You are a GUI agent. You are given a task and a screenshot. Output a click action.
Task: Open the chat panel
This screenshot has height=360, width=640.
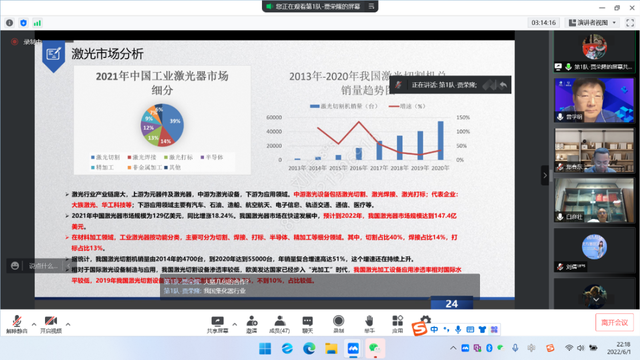pos(307,324)
